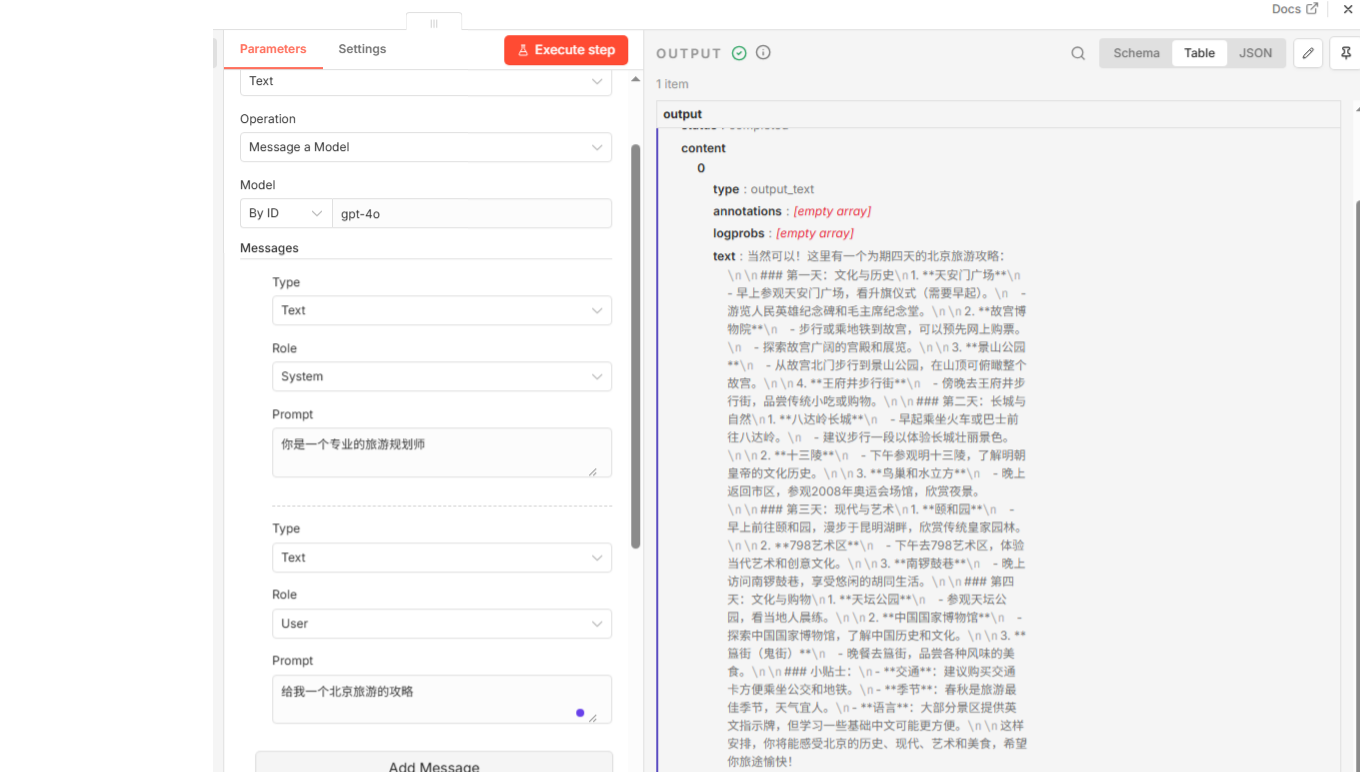Click the scroll-up arrow of parameters panel
The image size is (1360, 772).
coord(635,80)
